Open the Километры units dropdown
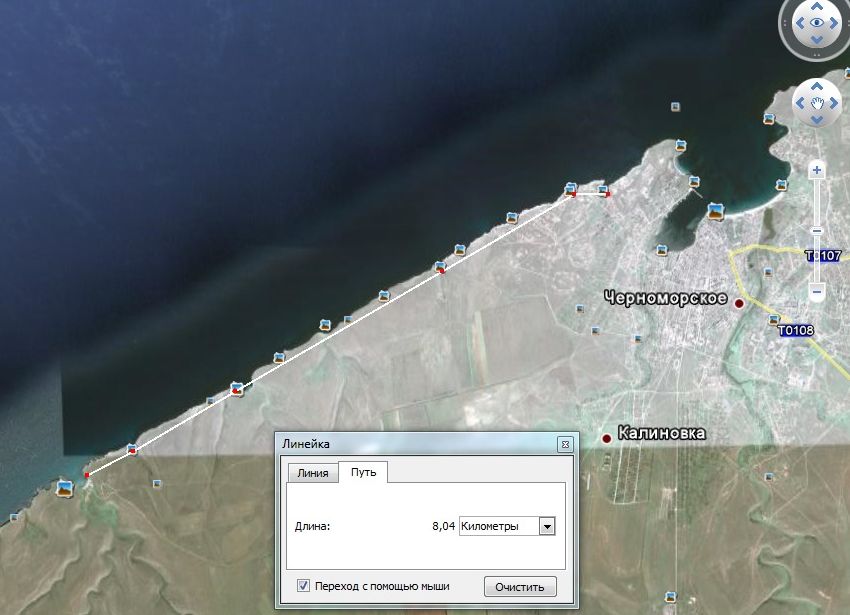 546,526
